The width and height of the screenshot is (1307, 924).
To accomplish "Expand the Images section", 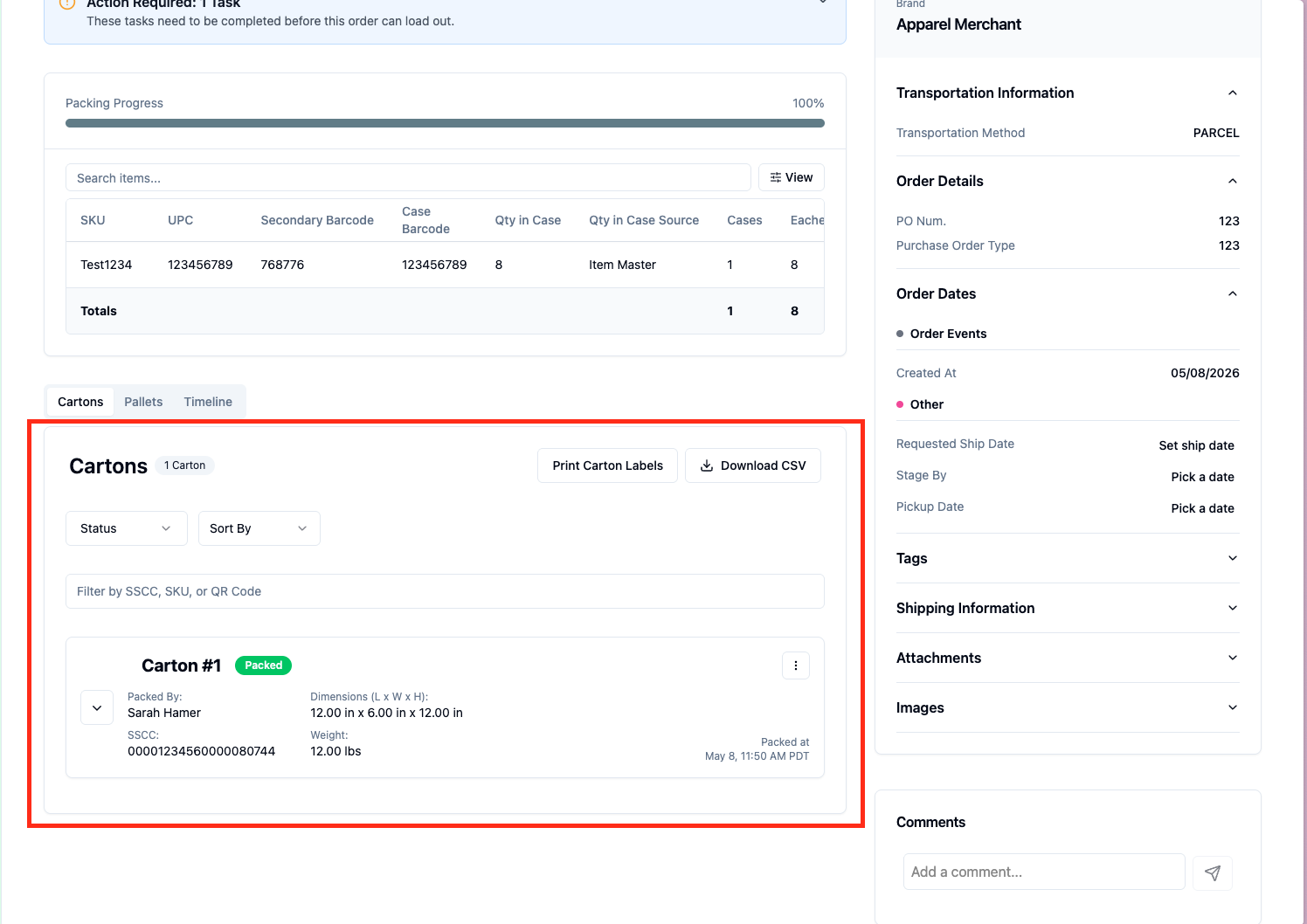I will point(1232,707).
